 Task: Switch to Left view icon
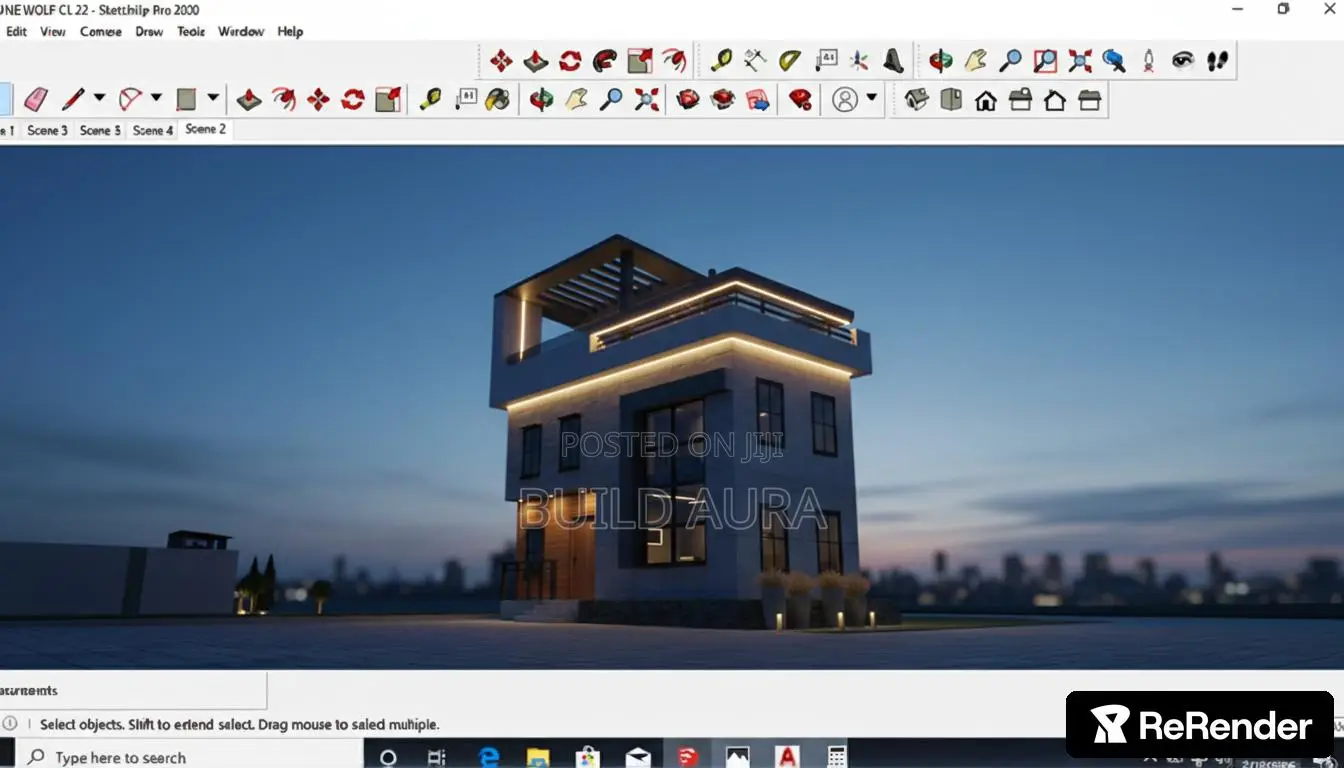pos(1089,99)
